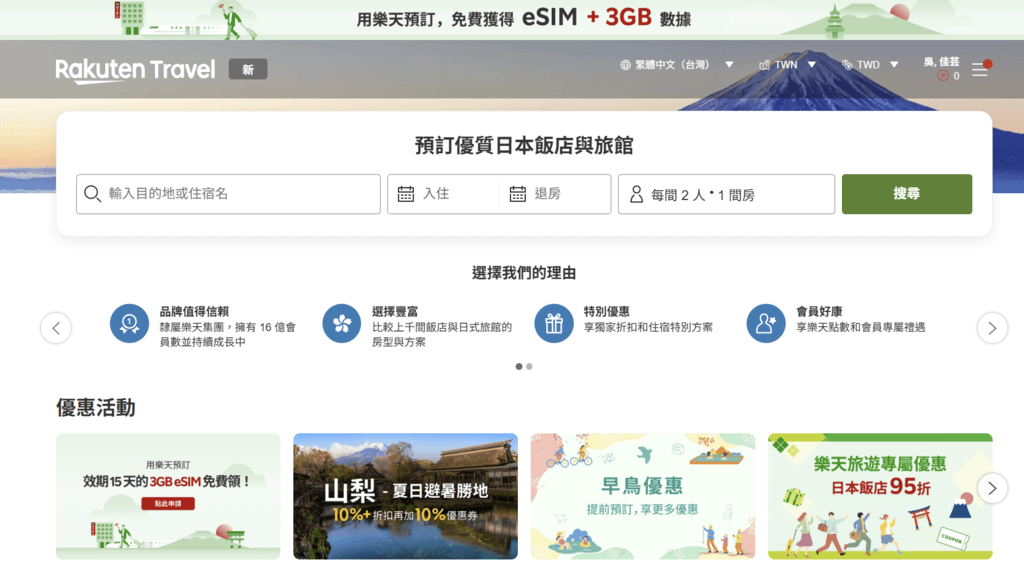Select the second carousel page dot
Screen dimensions: 1024x565
click(x=529, y=366)
